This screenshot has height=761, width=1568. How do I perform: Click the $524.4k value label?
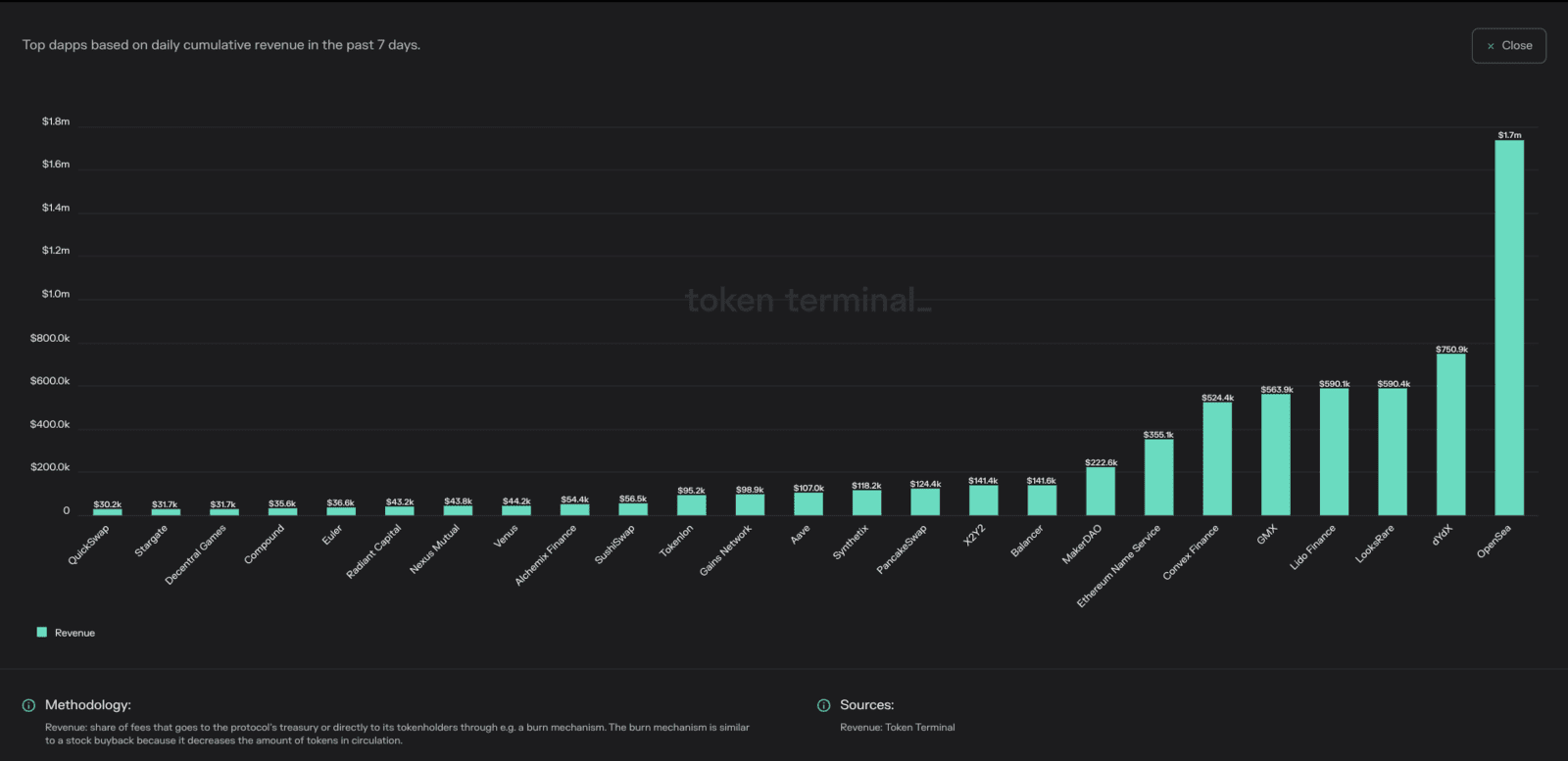[x=1217, y=398]
